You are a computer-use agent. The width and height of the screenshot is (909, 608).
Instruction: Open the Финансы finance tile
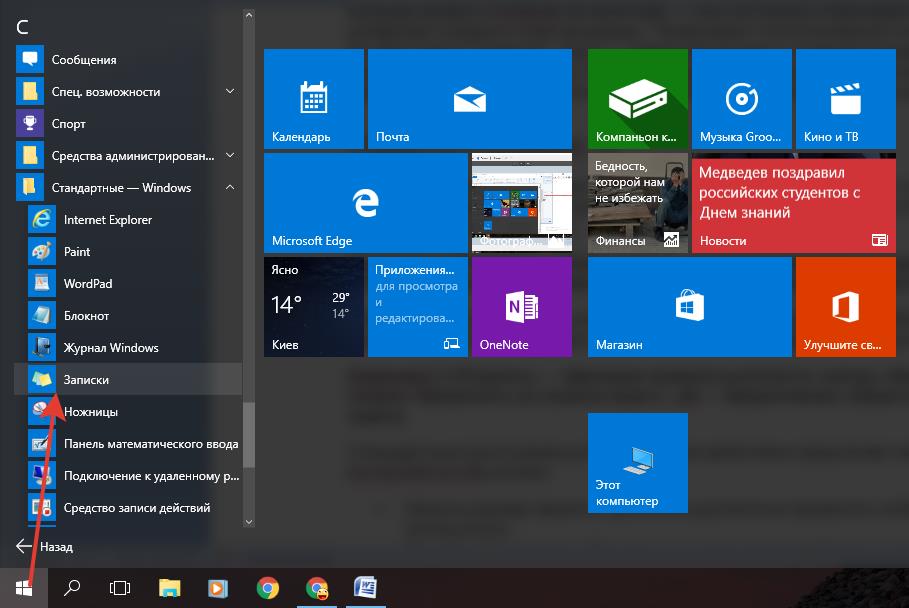point(638,203)
